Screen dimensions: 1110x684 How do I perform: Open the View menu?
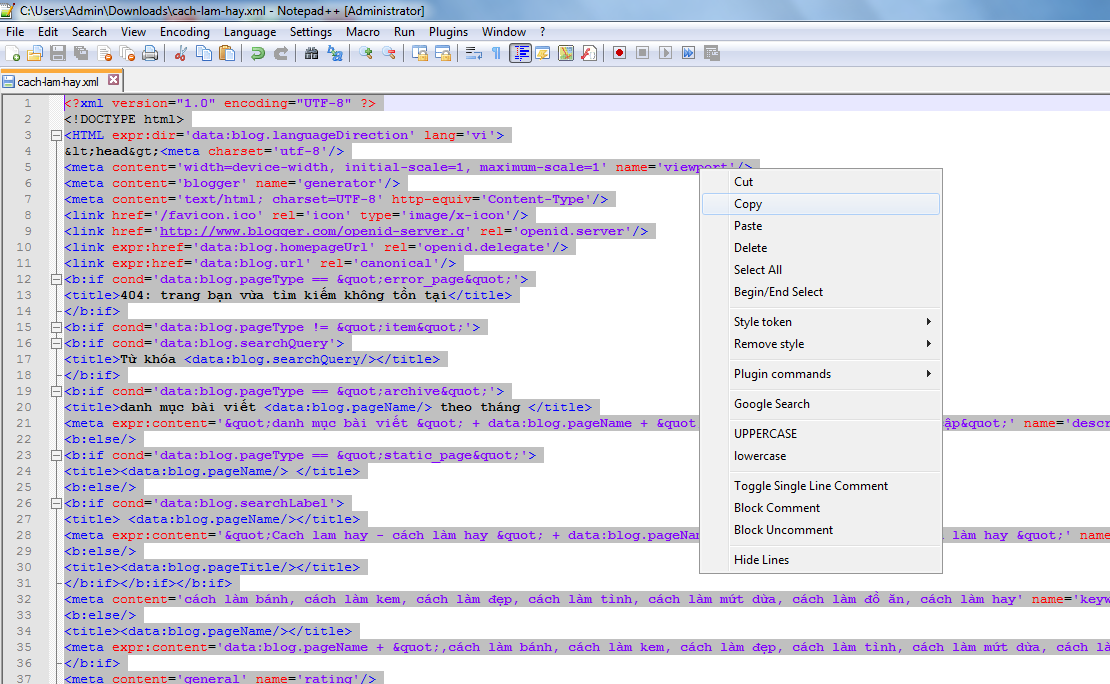click(x=133, y=32)
